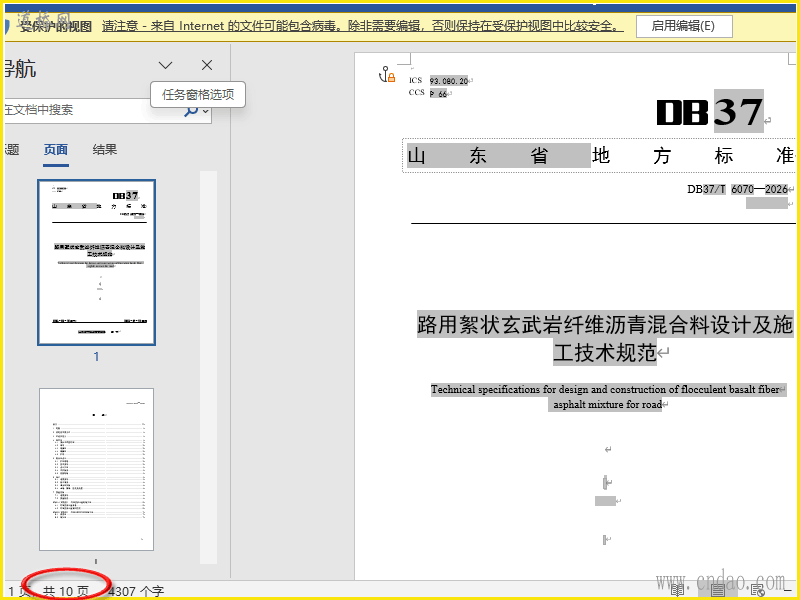Viewport: 800px width, 600px height.
Task: Switch to Print Layout view icon
Action: point(718,591)
